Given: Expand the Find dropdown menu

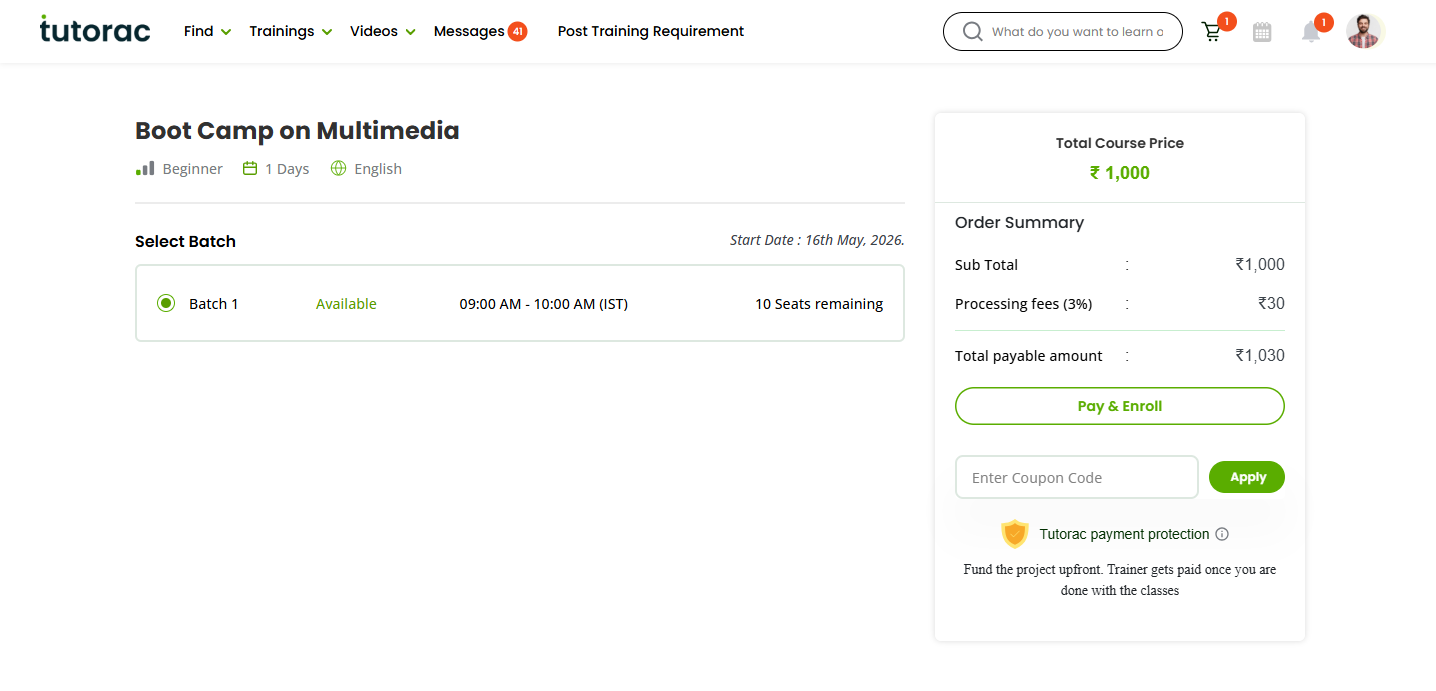Looking at the screenshot, I should click(207, 31).
